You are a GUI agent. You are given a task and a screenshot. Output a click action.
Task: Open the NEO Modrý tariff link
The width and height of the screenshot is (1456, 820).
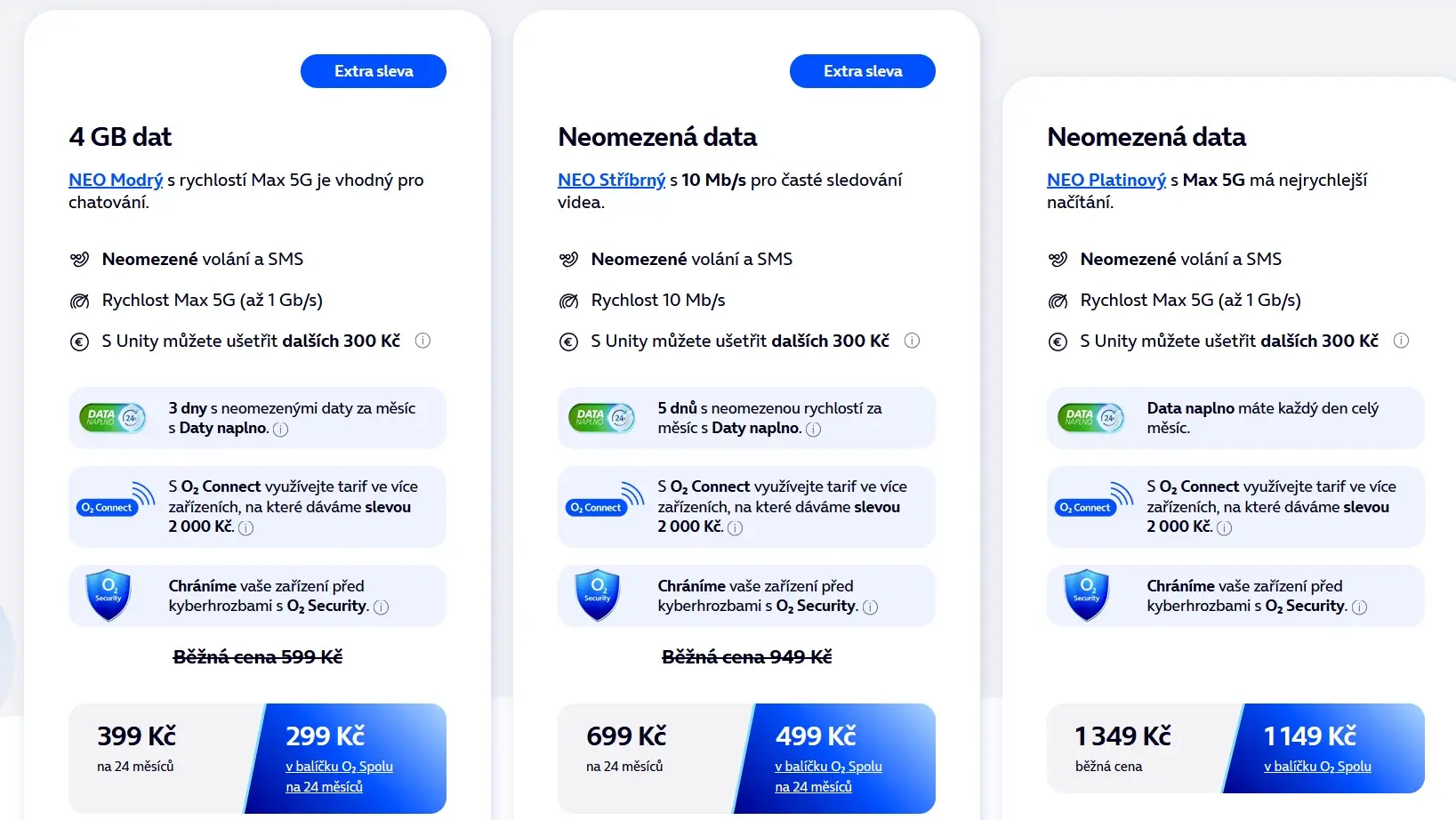pyautogui.click(x=116, y=181)
